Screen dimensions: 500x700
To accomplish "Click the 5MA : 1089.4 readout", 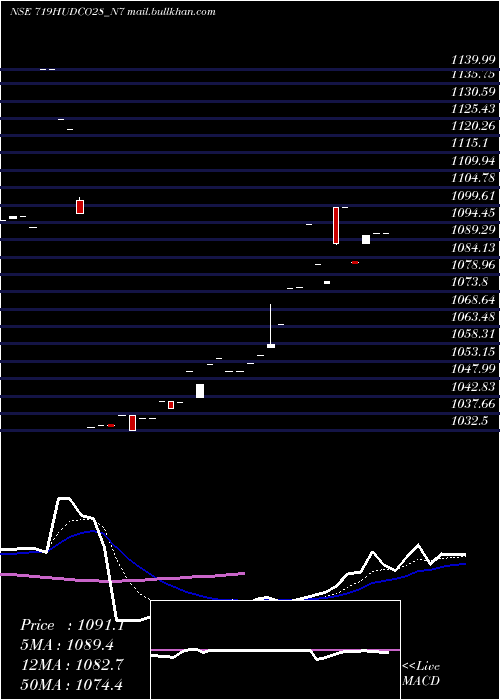I will [x=67, y=645].
